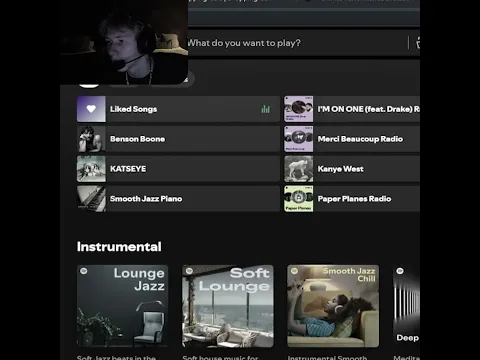Click the Spotify logo on Soft Lounge cover
This screenshot has height=360, width=480.
click(189, 271)
